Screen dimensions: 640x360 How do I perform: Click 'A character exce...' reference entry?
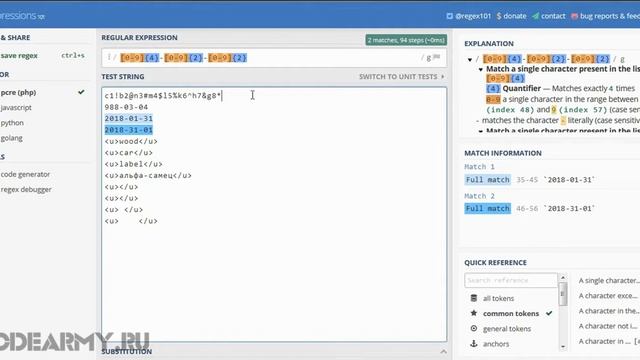tap(607, 296)
